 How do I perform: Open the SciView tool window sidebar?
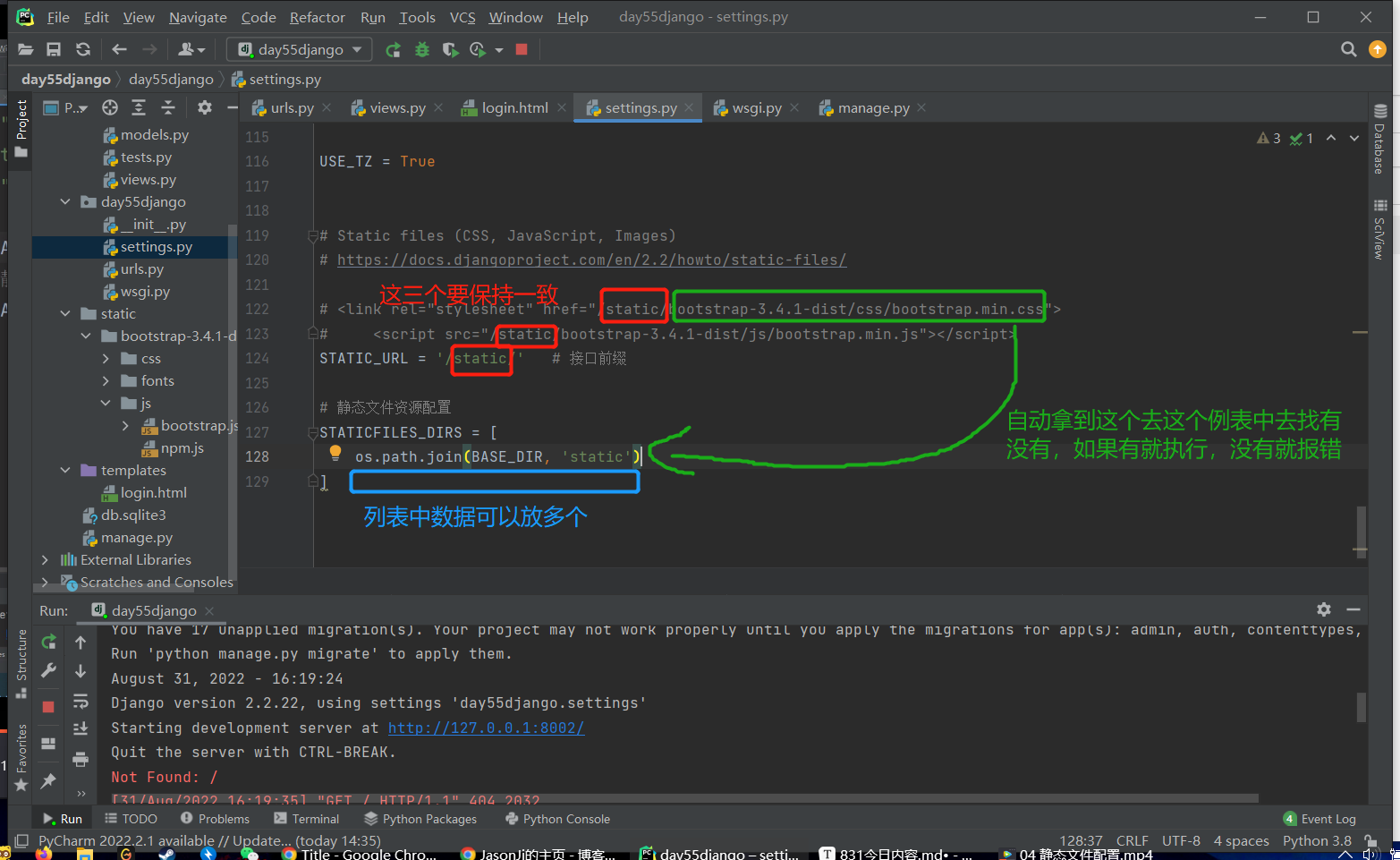click(1380, 229)
